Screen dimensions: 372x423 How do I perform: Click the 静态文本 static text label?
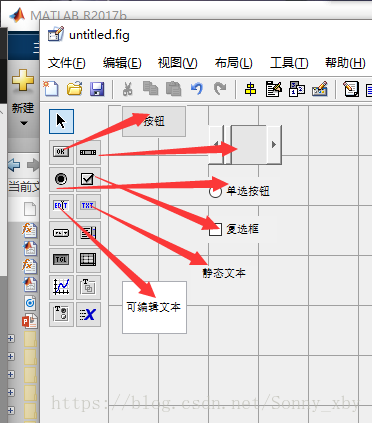click(224, 273)
